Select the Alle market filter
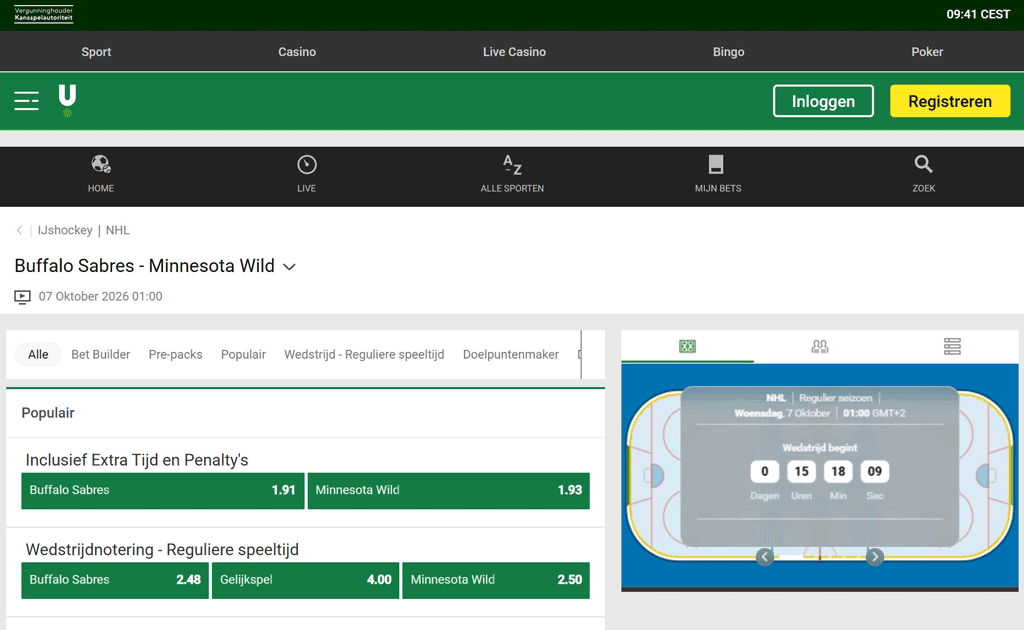1024x630 pixels. 38,354
